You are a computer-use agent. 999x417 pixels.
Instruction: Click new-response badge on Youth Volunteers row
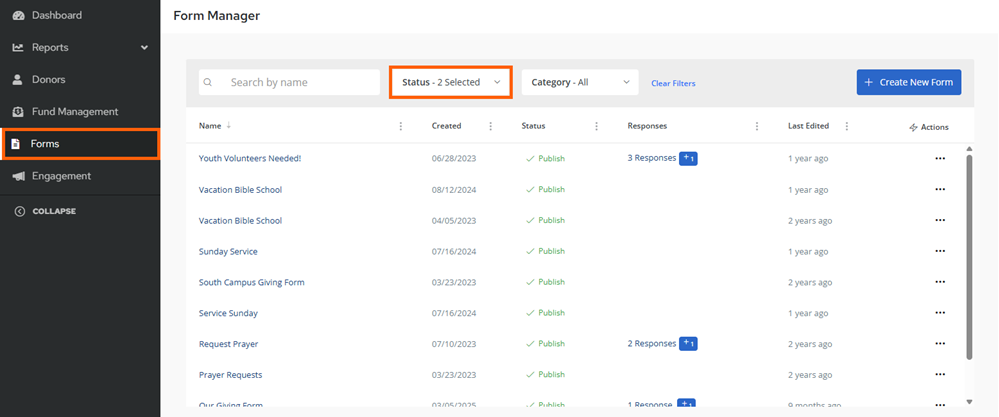688,158
